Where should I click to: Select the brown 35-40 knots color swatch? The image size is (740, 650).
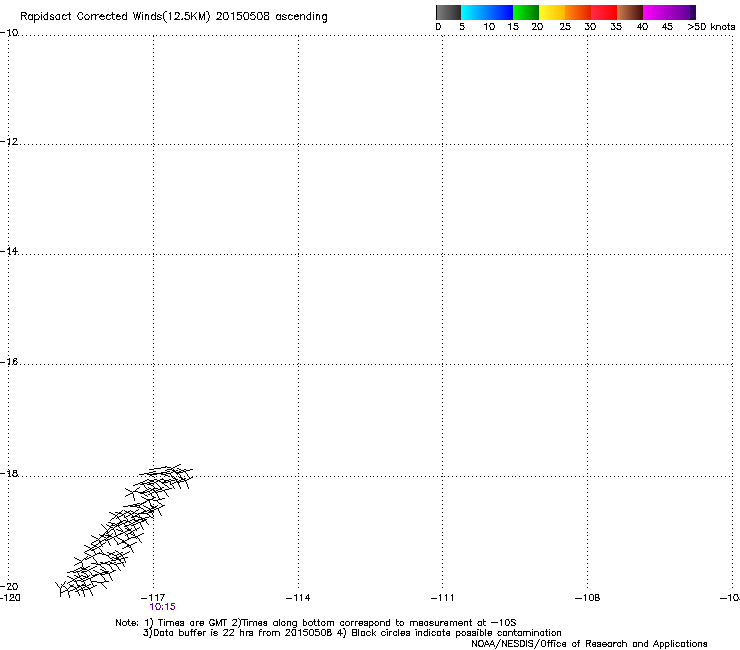point(630,12)
